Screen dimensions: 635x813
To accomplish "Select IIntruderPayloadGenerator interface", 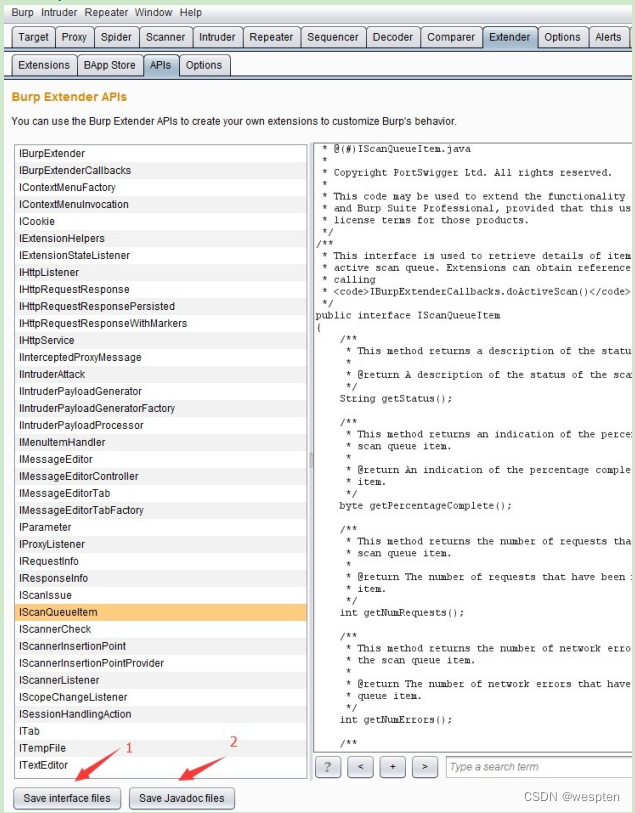I will click(161, 391).
